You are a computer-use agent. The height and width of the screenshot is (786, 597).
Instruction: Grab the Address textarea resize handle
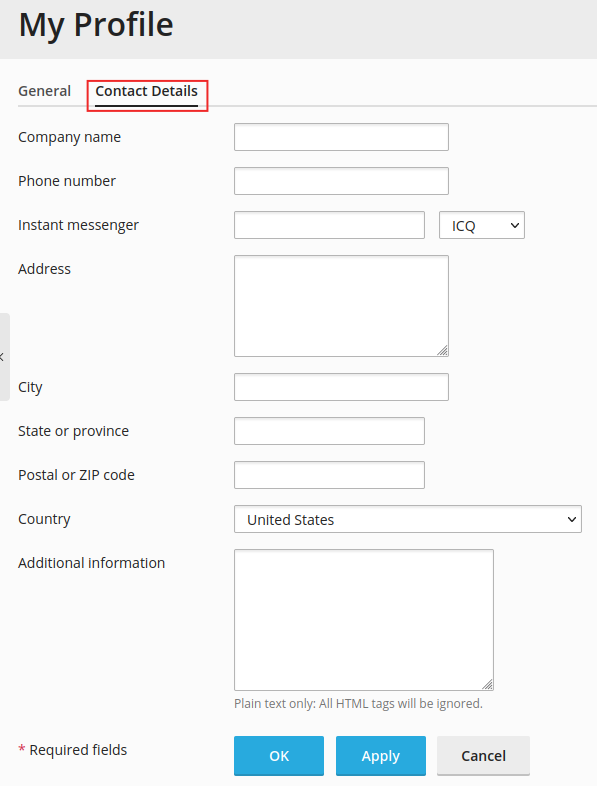coord(442,351)
